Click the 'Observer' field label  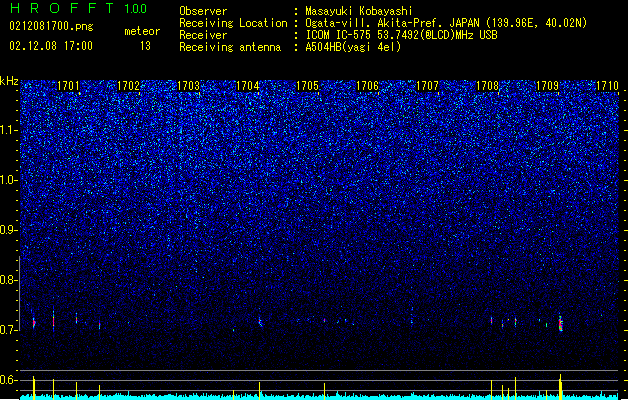[203, 11]
